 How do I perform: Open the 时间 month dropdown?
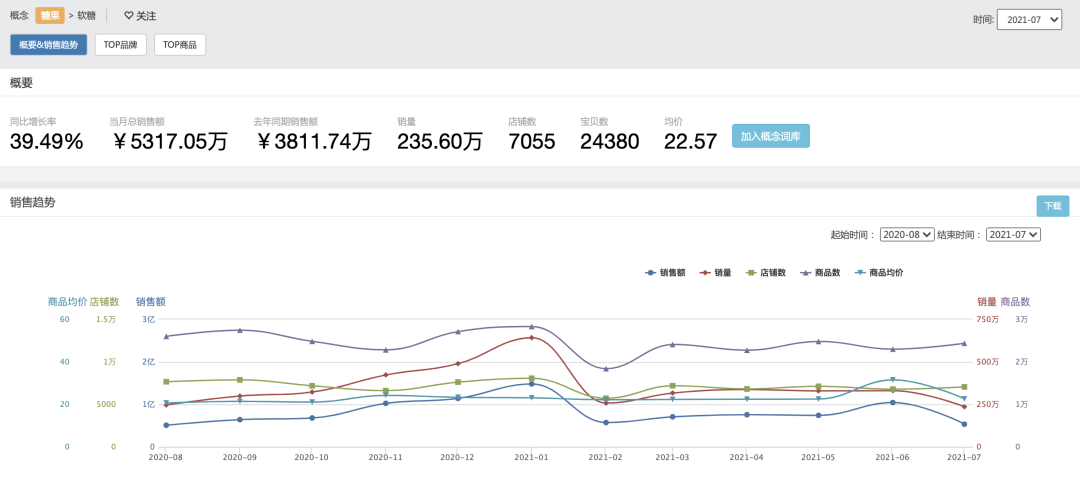pyautogui.click(x=1030, y=20)
